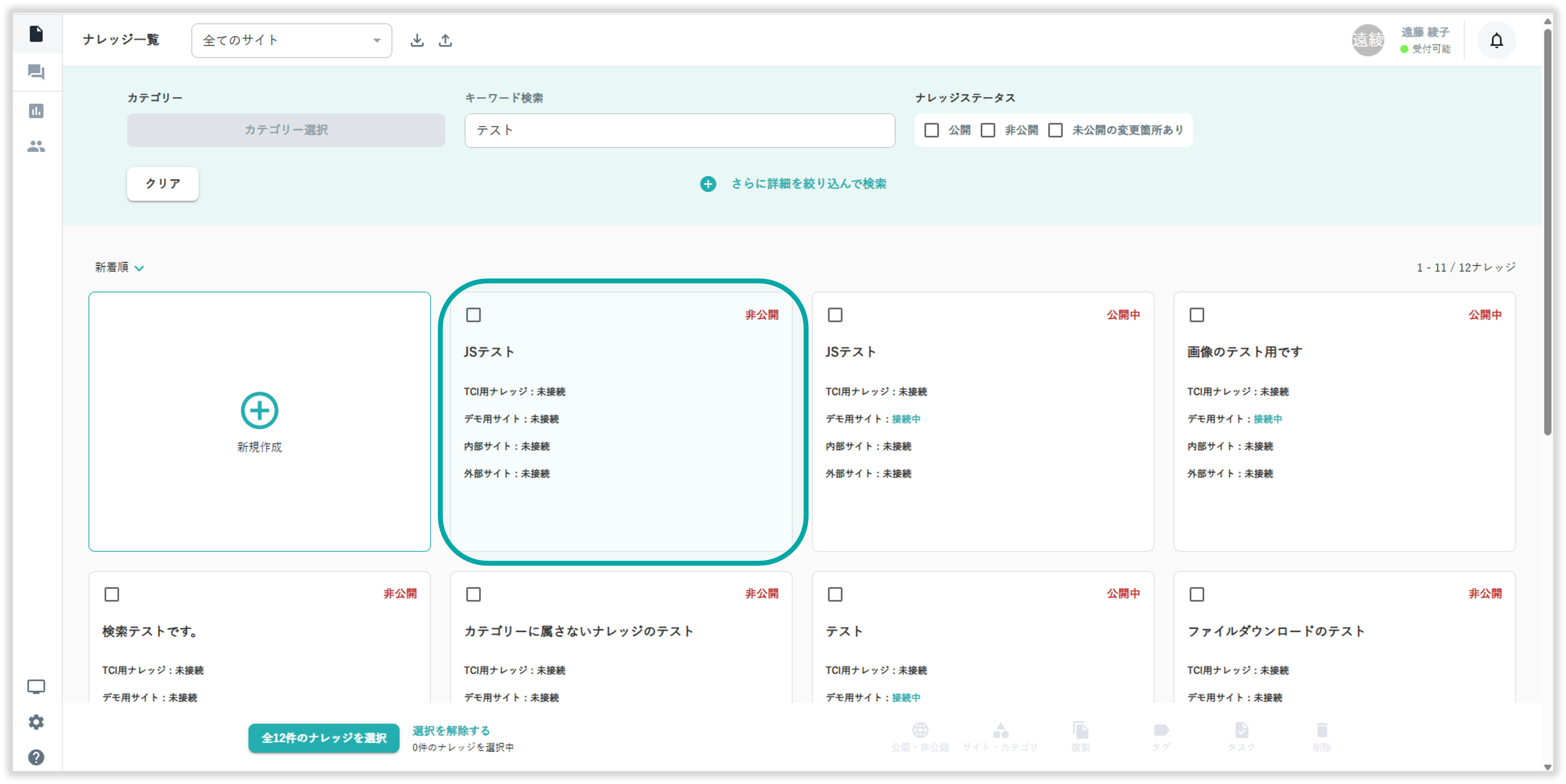Check the 公開 status checkbox
1566x784 pixels.
pyautogui.click(x=931, y=130)
